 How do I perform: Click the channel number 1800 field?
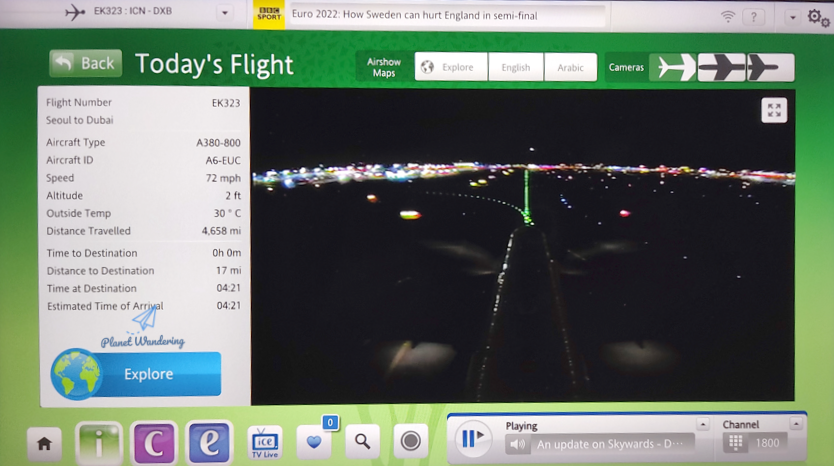tap(767, 443)
